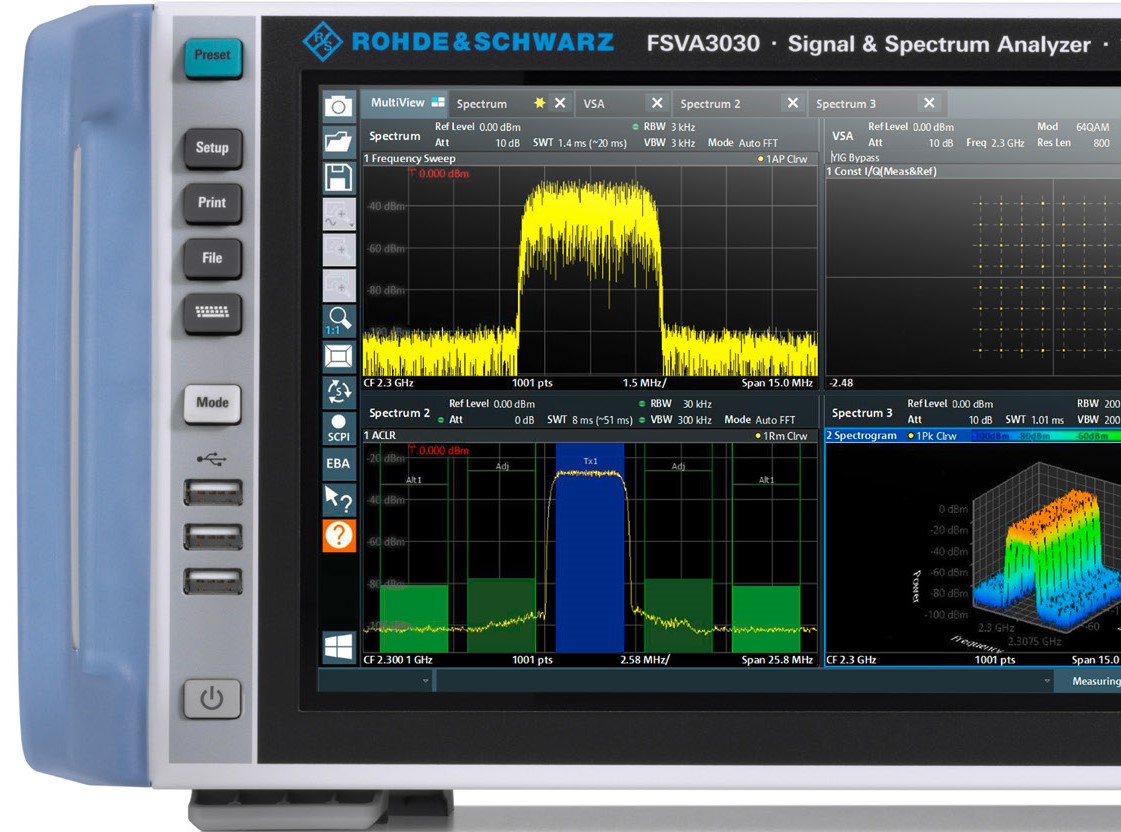The image size is (1121, 832).
Task: Click the blue Tx1 channel bar in ACLR
Action: point(589,560)
